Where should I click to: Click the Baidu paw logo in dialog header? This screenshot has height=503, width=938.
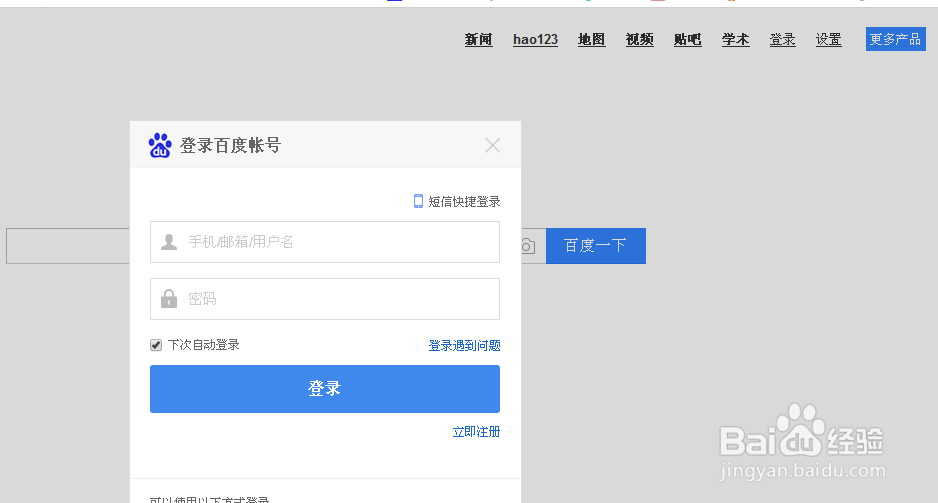pos(160,145)
